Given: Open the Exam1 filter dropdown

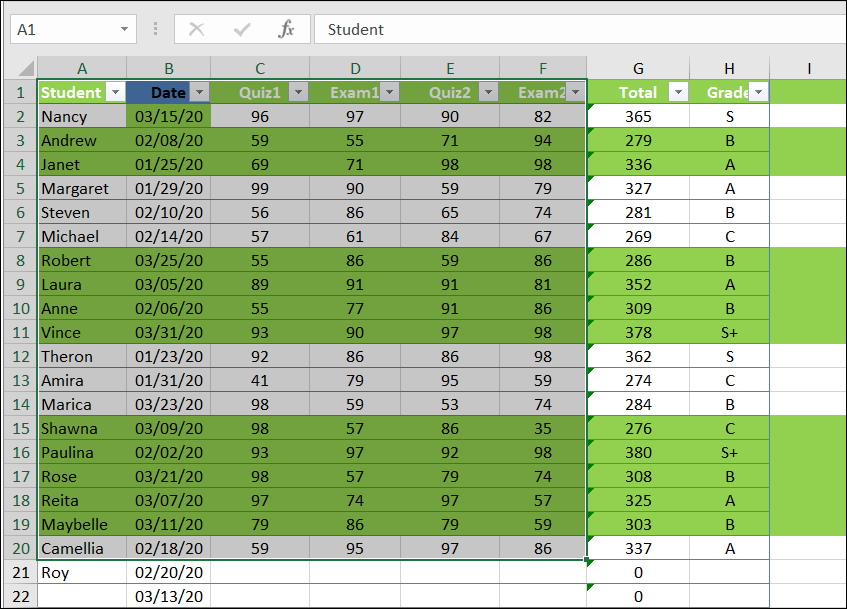Looking at the screenshot, I should [x=392, y=91].
